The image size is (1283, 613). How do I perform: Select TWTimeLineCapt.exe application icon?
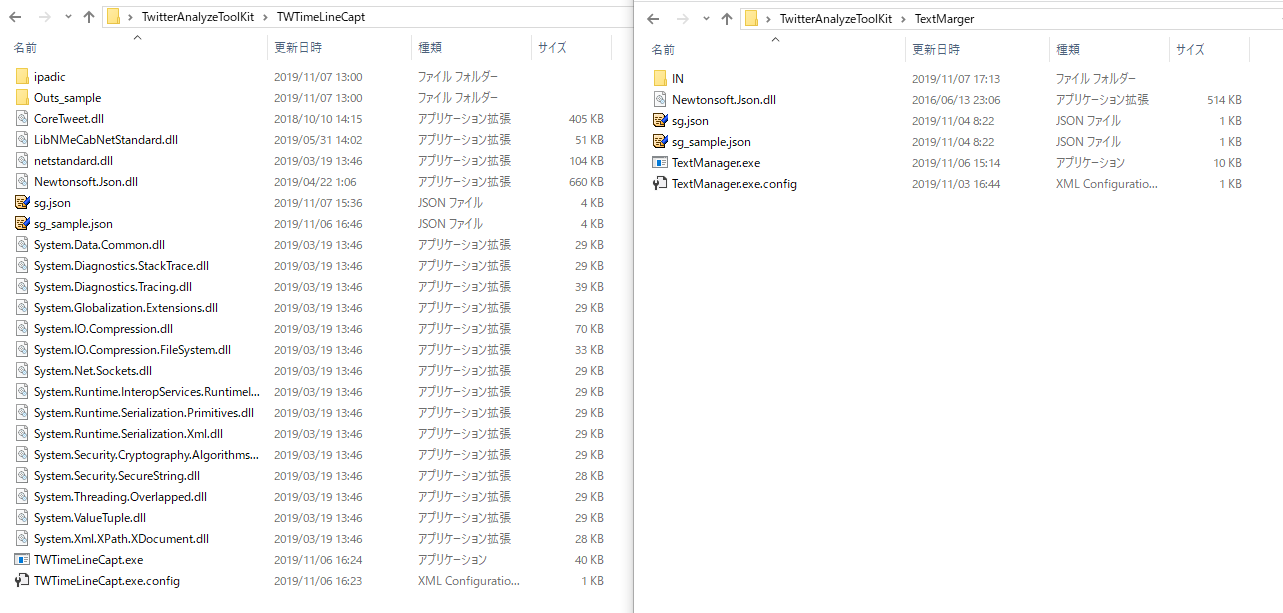(22, 560)
